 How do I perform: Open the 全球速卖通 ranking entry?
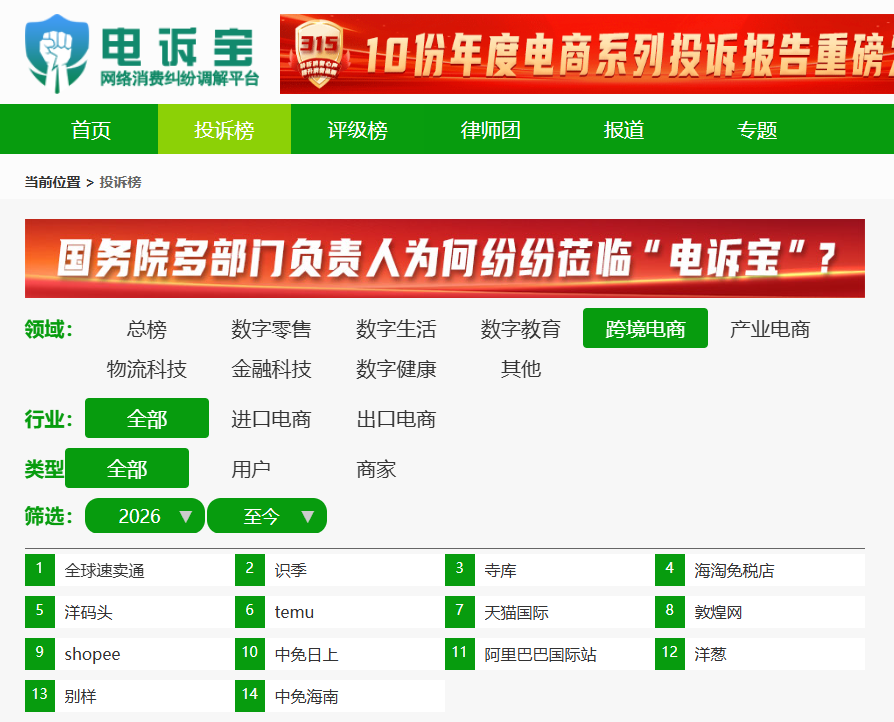click(105, 571)
